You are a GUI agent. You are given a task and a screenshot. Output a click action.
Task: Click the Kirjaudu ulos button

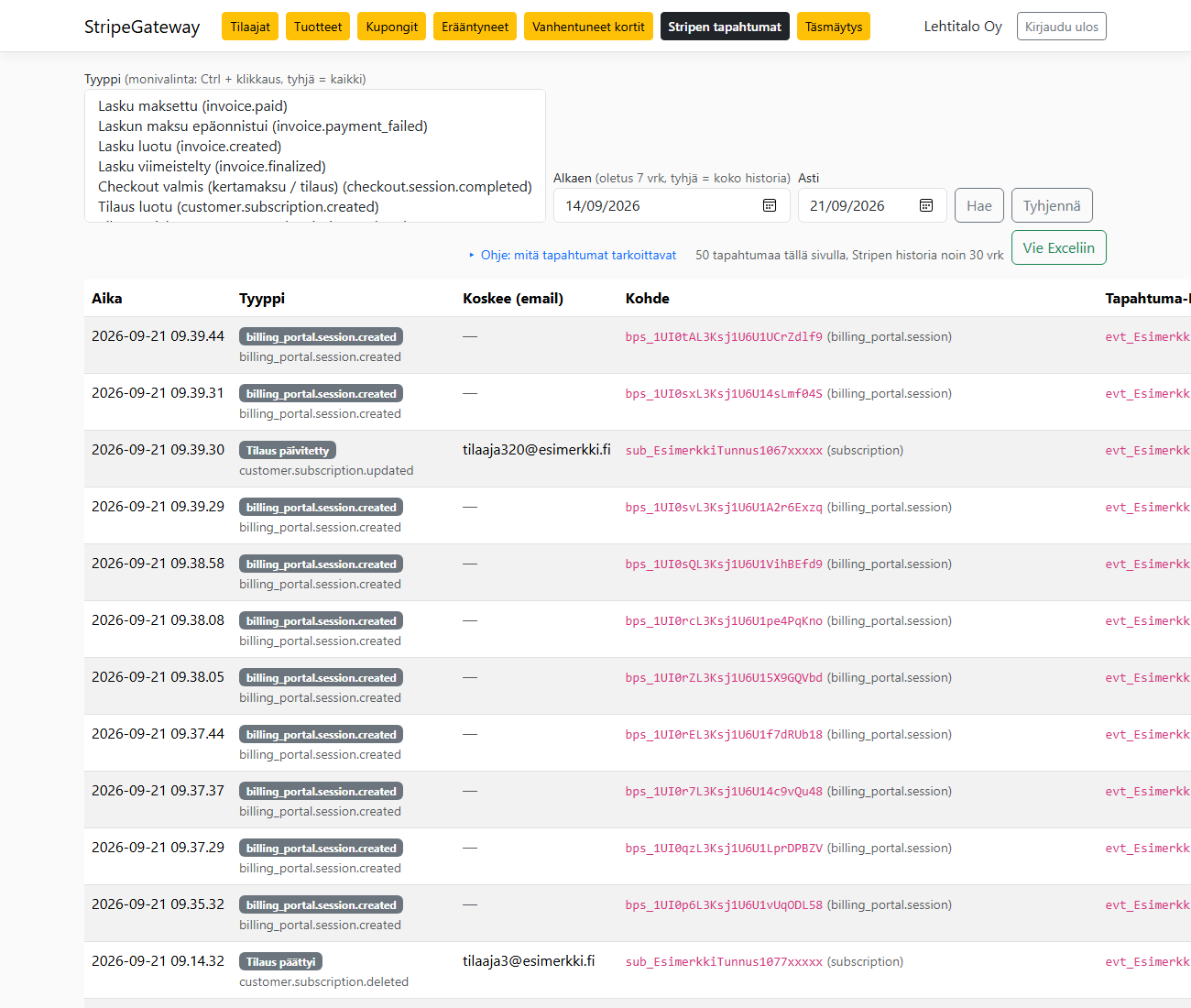click(x=1062, y=27)
